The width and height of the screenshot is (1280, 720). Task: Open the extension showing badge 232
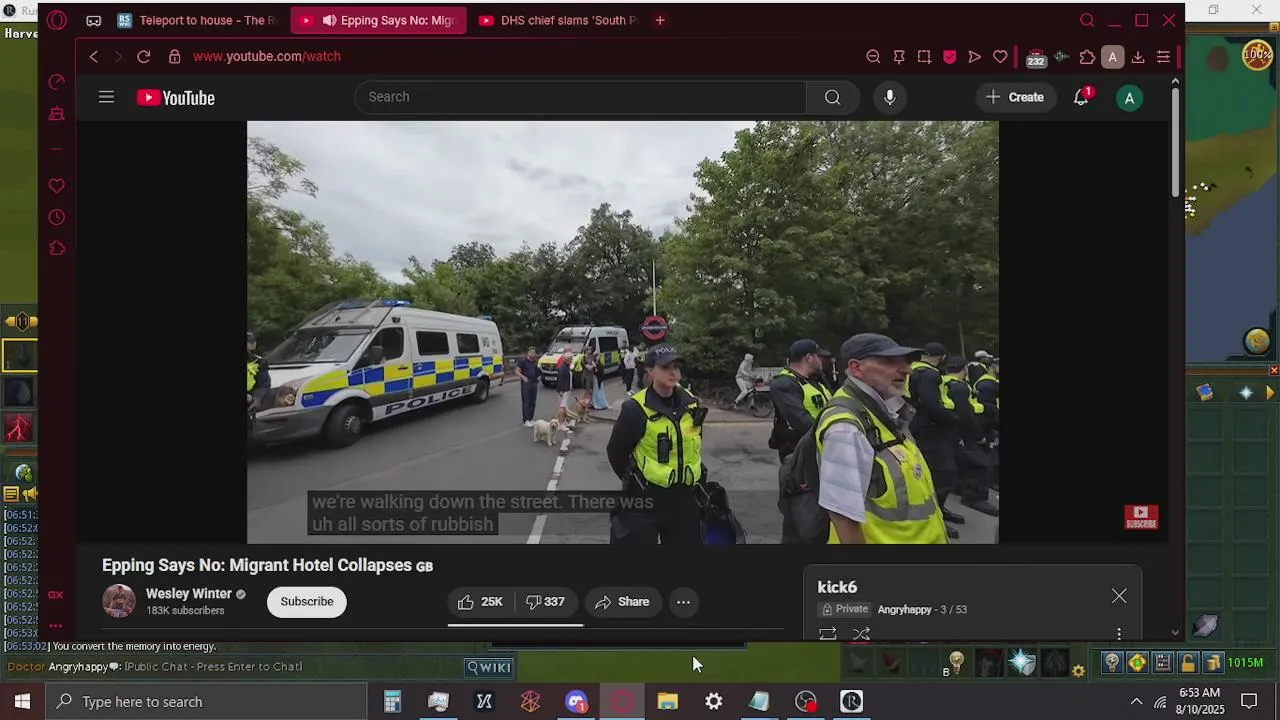tap(1036, 58)
